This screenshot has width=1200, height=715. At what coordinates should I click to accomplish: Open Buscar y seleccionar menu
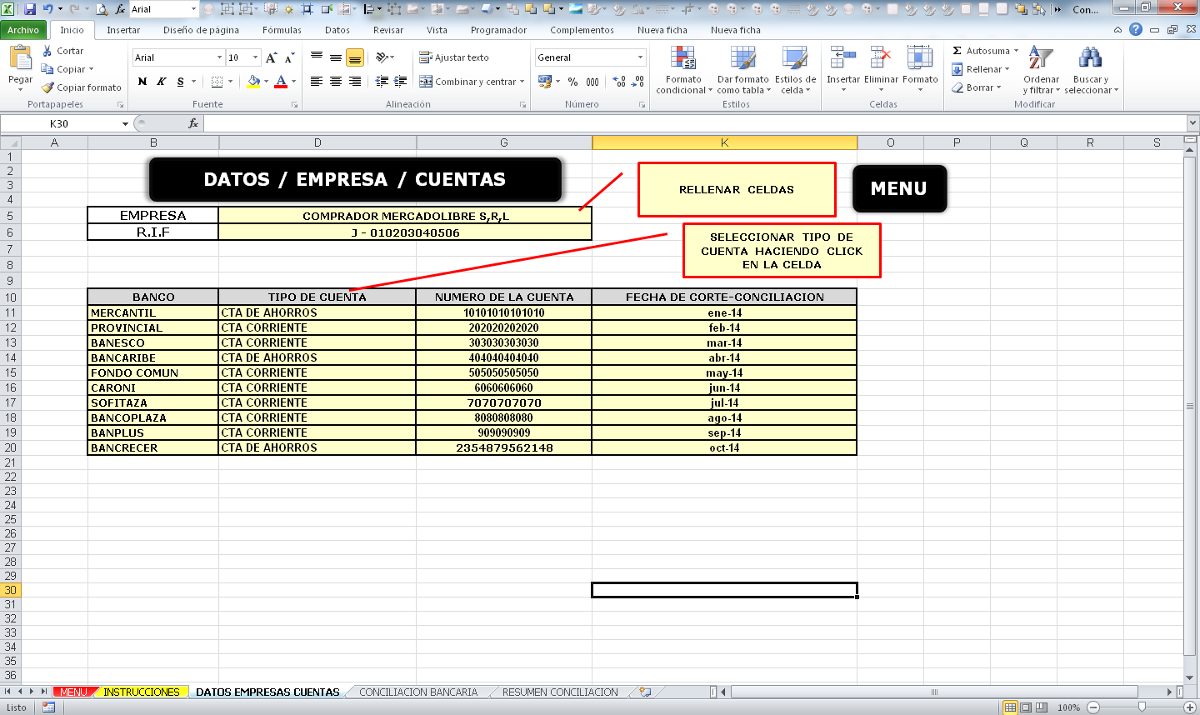[x=1091, y=70]
